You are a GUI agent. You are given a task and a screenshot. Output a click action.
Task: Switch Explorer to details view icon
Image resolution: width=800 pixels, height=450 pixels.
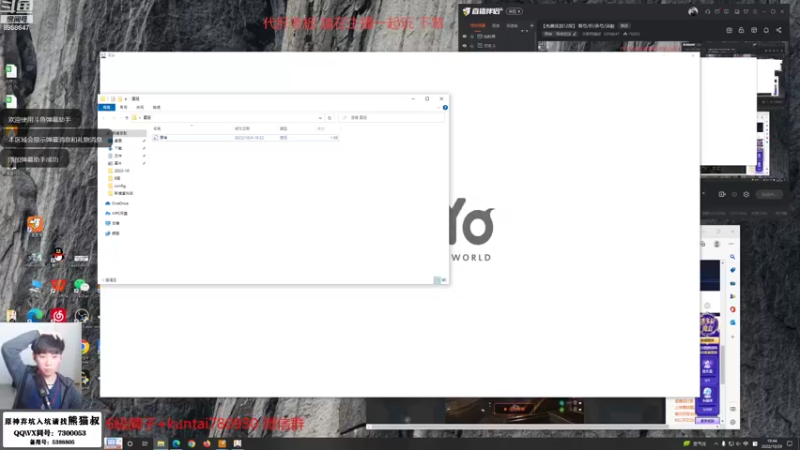[437, 280]
